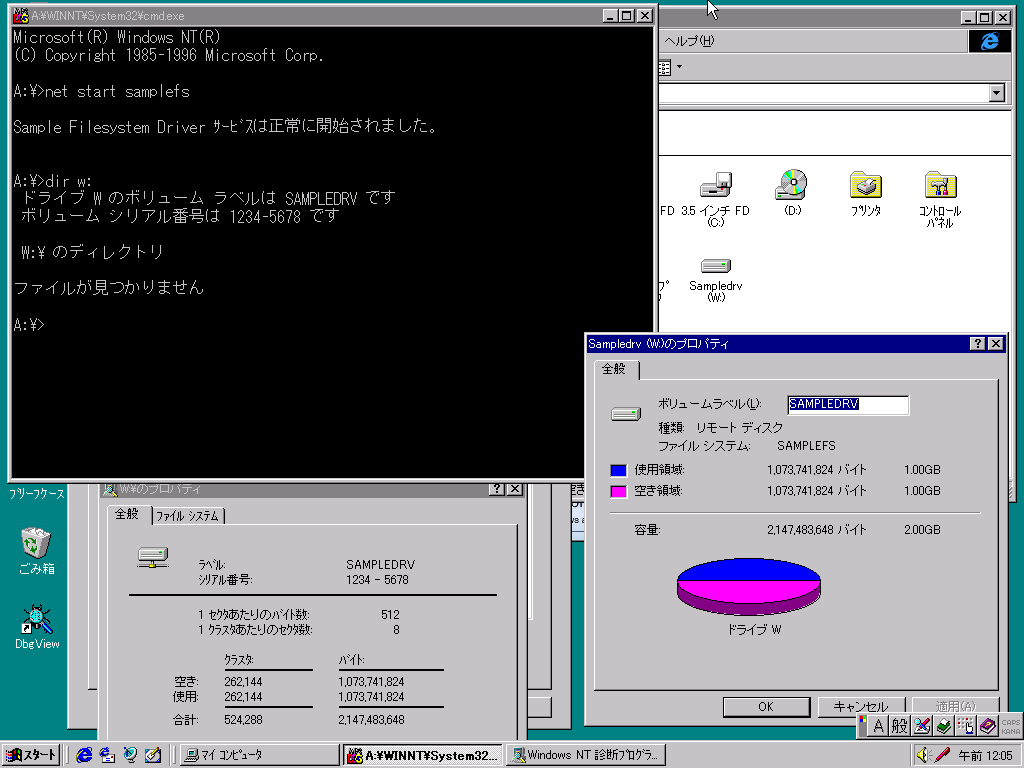Expand the Views dropdown arrow in My Computer

[x=679, y=67]
